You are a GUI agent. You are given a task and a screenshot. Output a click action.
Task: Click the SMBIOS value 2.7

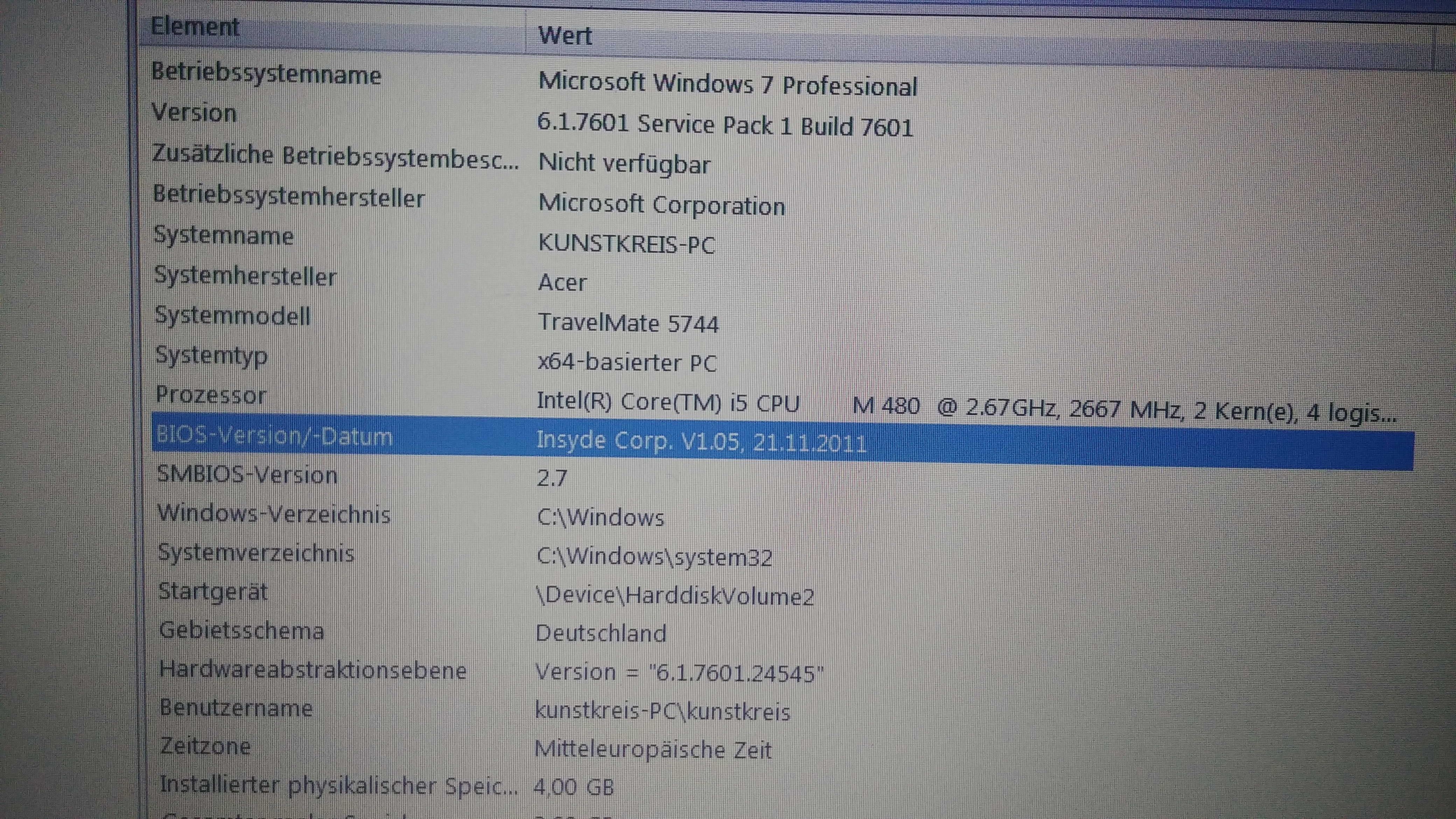pyautogui.click(x=552, y=478)
